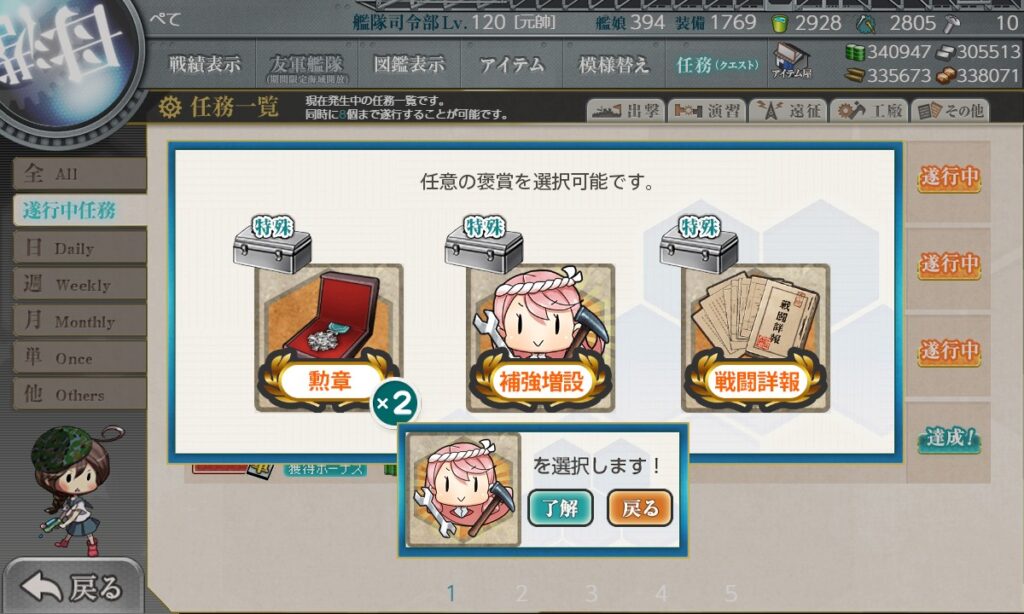Viewport: 1024px width, 614px height.
Task: Click the chibi ship girl mascot
Action: [x=72, y=488]
